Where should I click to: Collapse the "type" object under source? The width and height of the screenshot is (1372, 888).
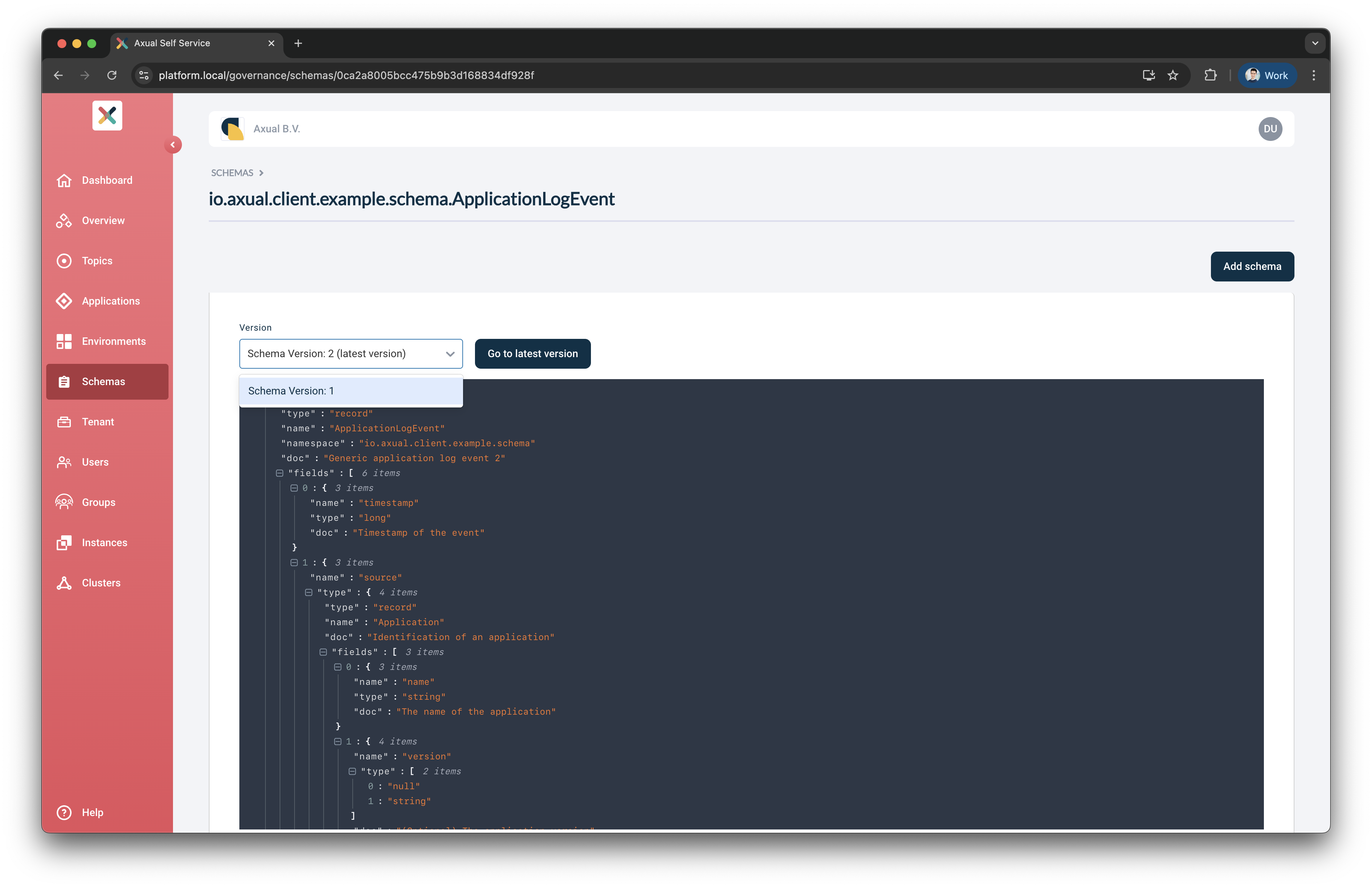click(308, 592)
